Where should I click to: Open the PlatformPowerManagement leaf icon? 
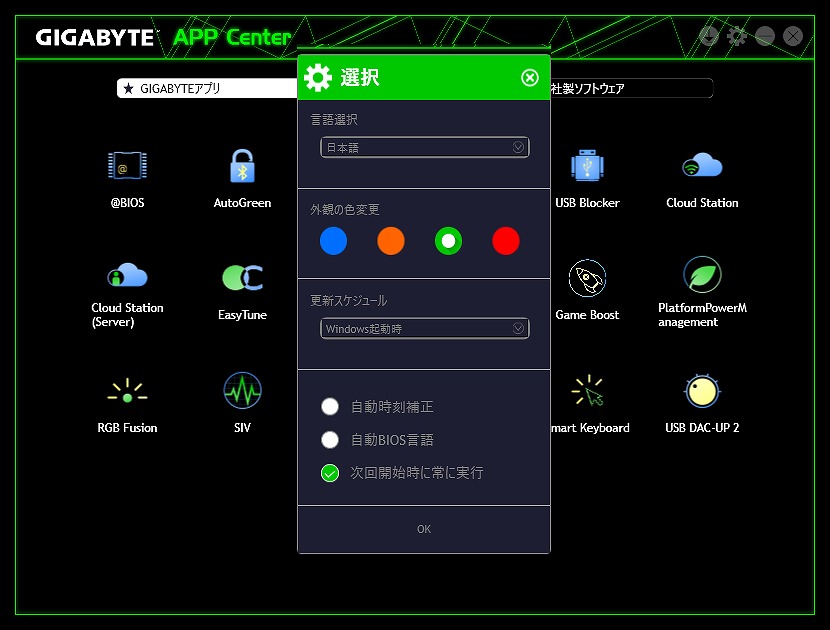click(702, 275)
